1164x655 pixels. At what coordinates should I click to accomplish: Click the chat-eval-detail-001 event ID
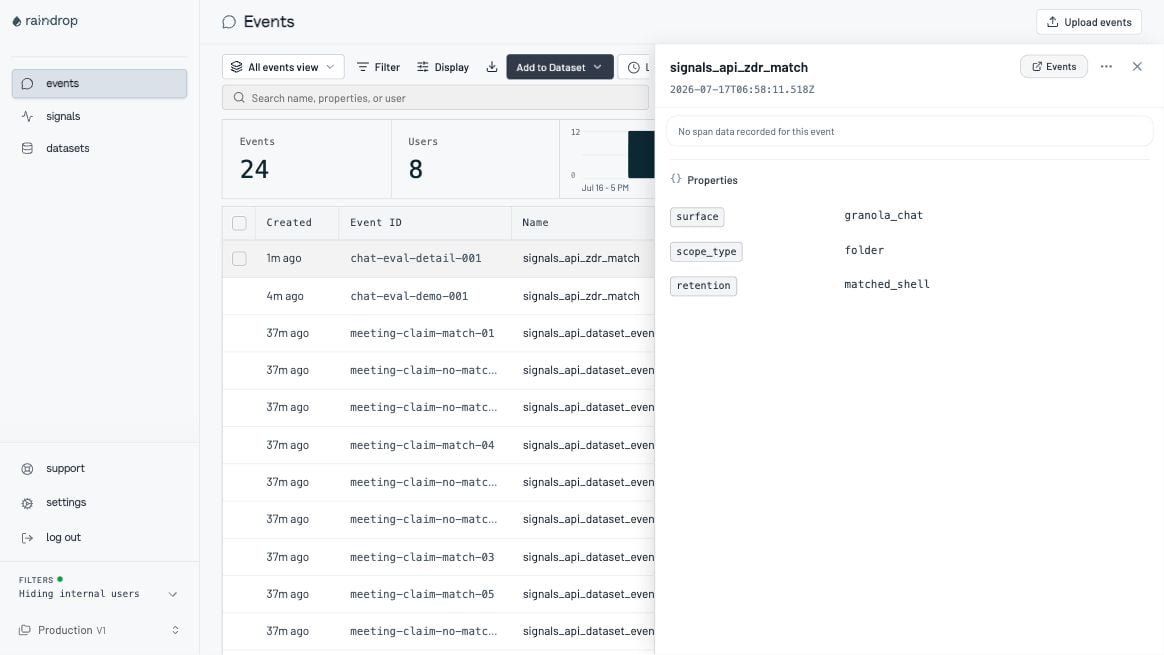[416, 258]
